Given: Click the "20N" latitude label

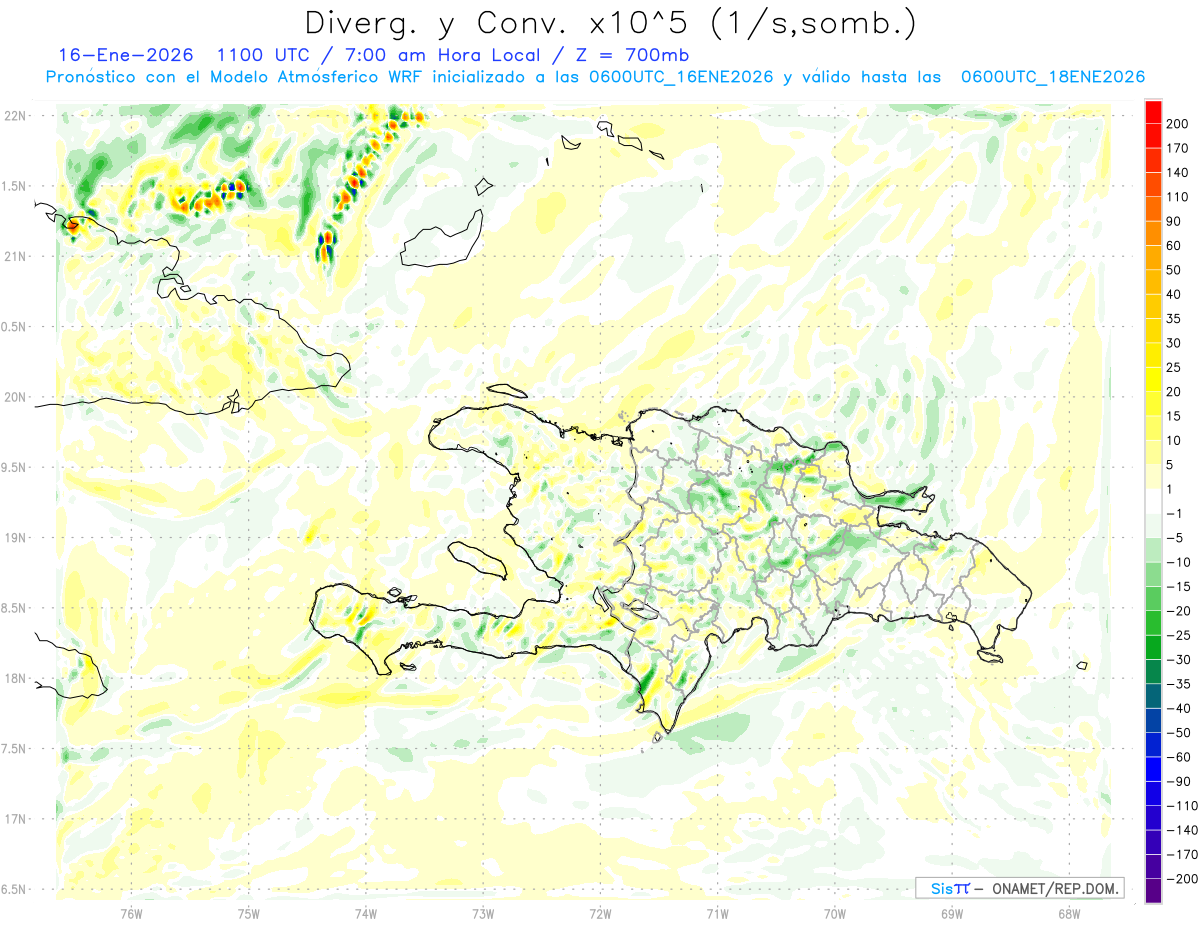Looking at the screenshot, I should [15, 397].
